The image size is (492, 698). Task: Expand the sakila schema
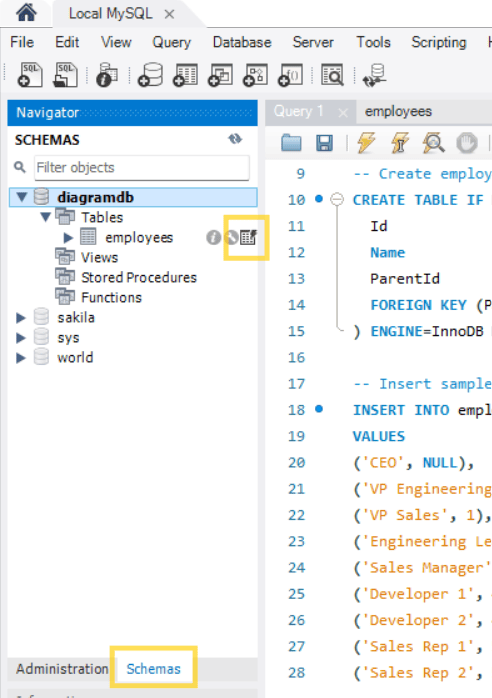point(21,317)
